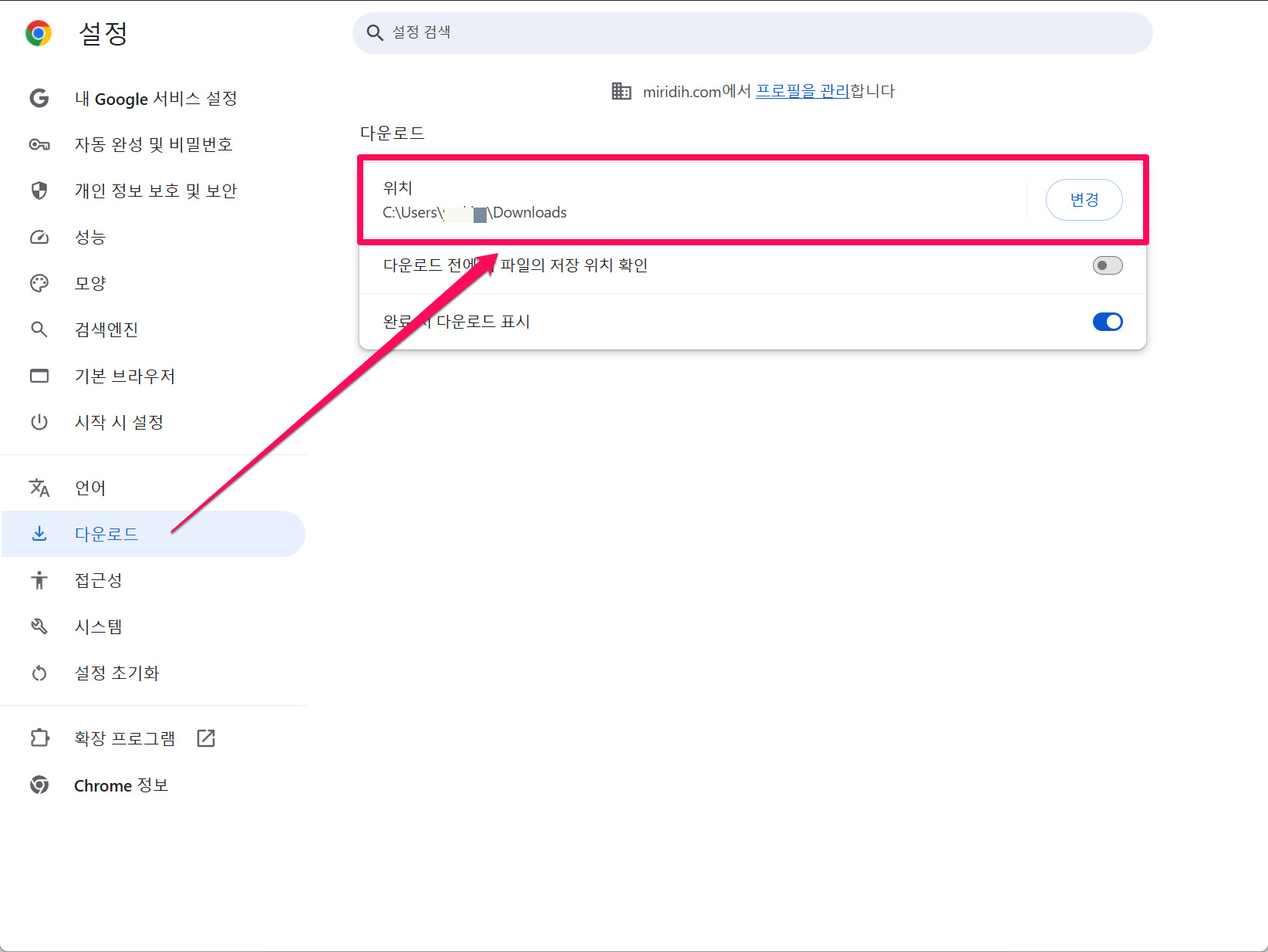Image resolution: width=1268 pixels, height=952 pixels.
Task: Click the key icon for 자동 완성 및 비밀번호
Action: point(39,144)
